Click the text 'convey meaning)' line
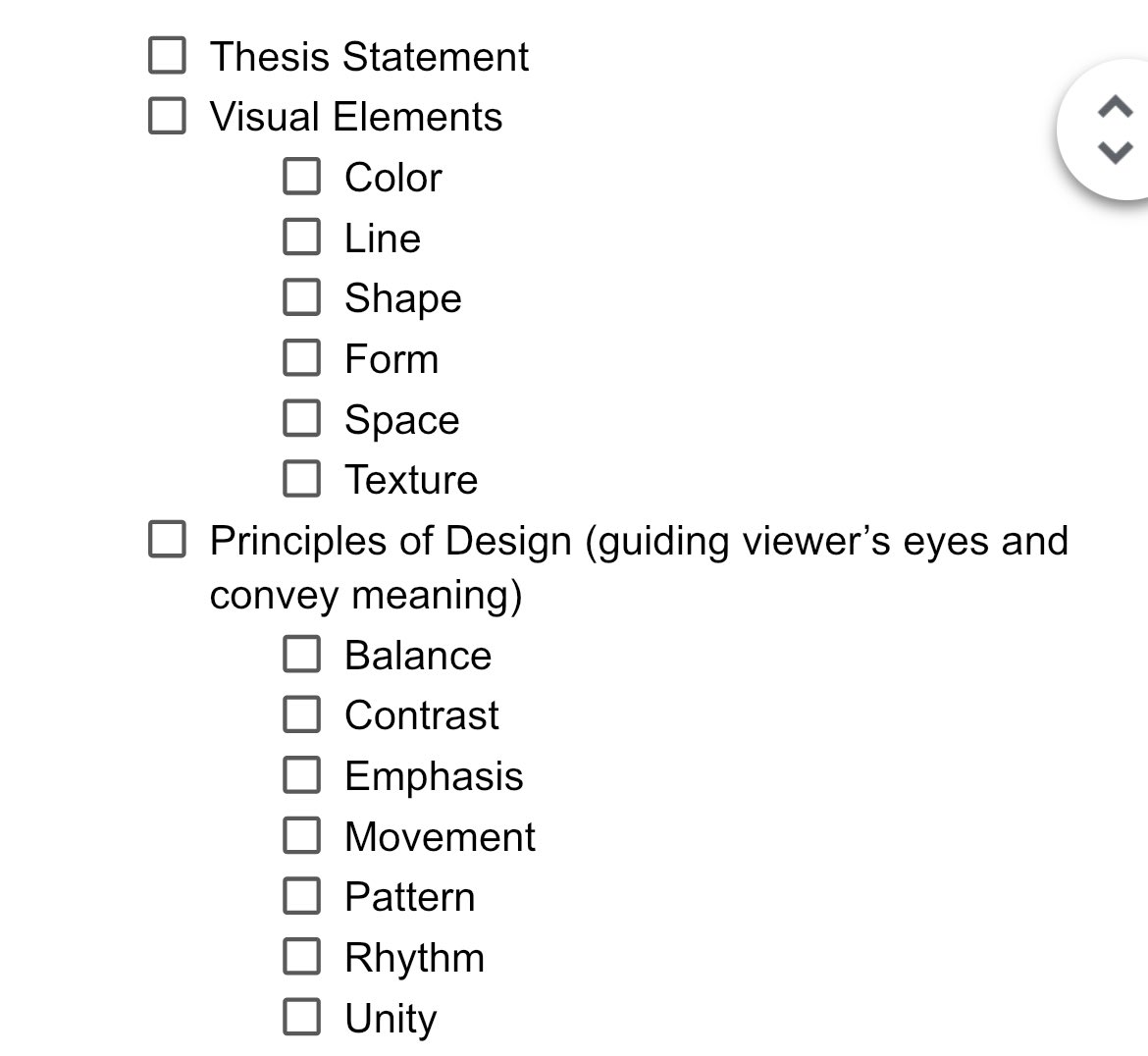The image size is (1148, 1056). click(x=365, y=595)
